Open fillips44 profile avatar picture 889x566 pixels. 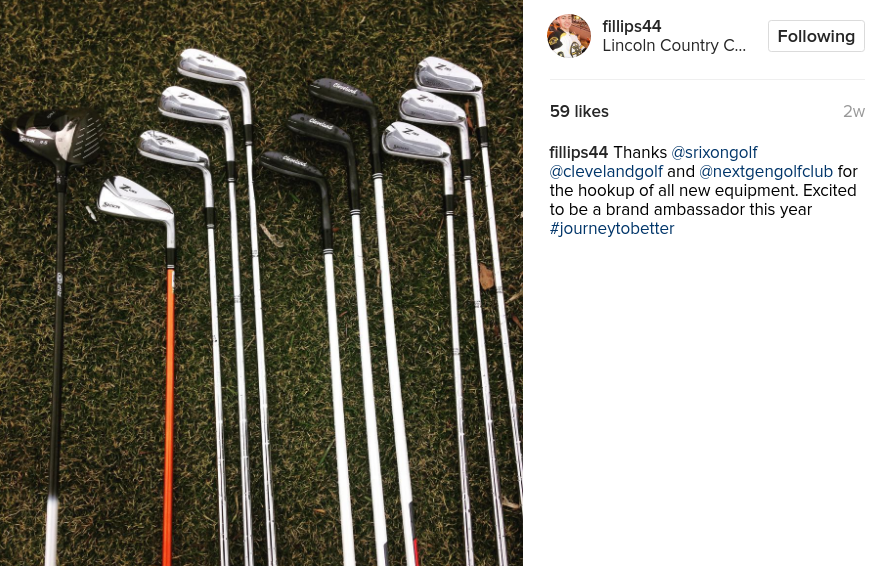pyautogui.click(x=569, y=36)
